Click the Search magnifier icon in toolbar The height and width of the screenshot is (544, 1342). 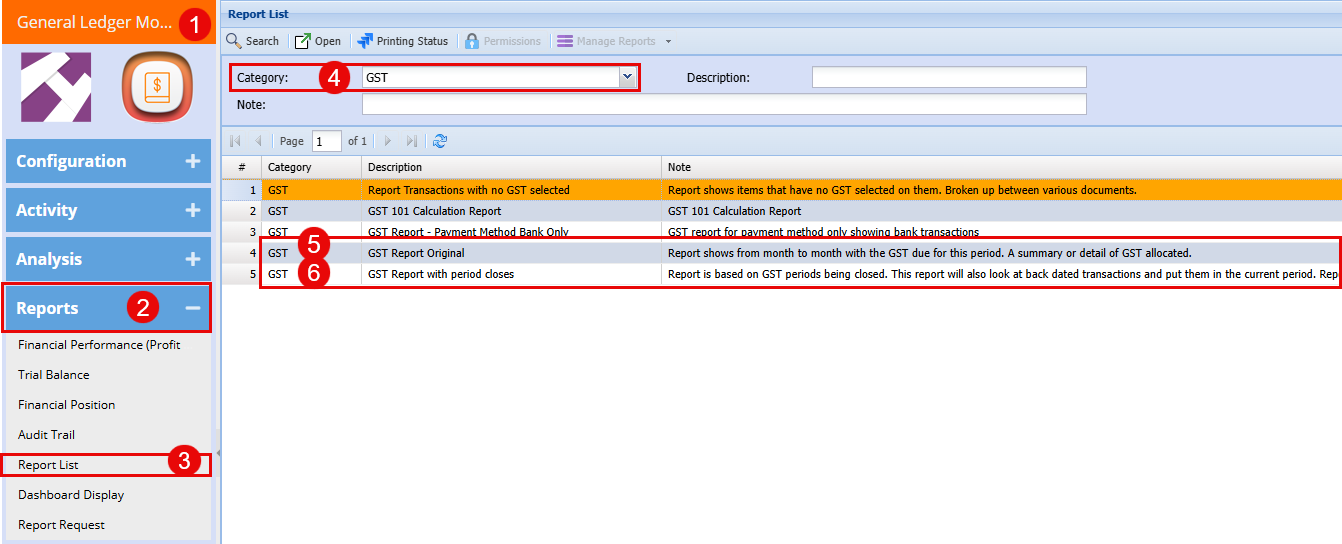click(x=233, y=41)
